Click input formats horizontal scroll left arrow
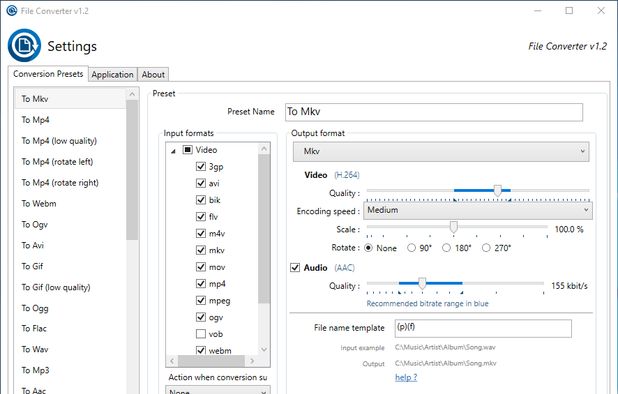 (x=172, y=361)
